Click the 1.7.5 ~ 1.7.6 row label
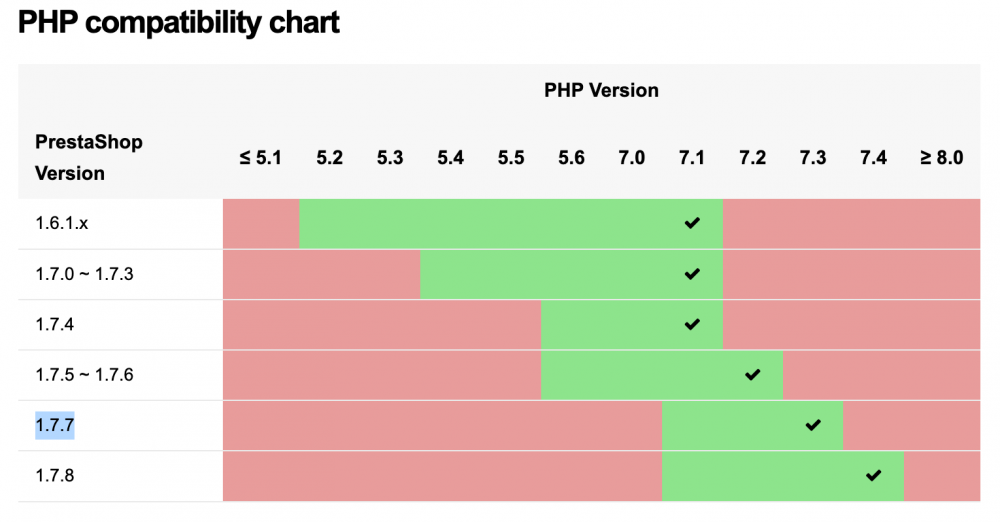This screenshot has height=522, width=1000. pos(84,375)
